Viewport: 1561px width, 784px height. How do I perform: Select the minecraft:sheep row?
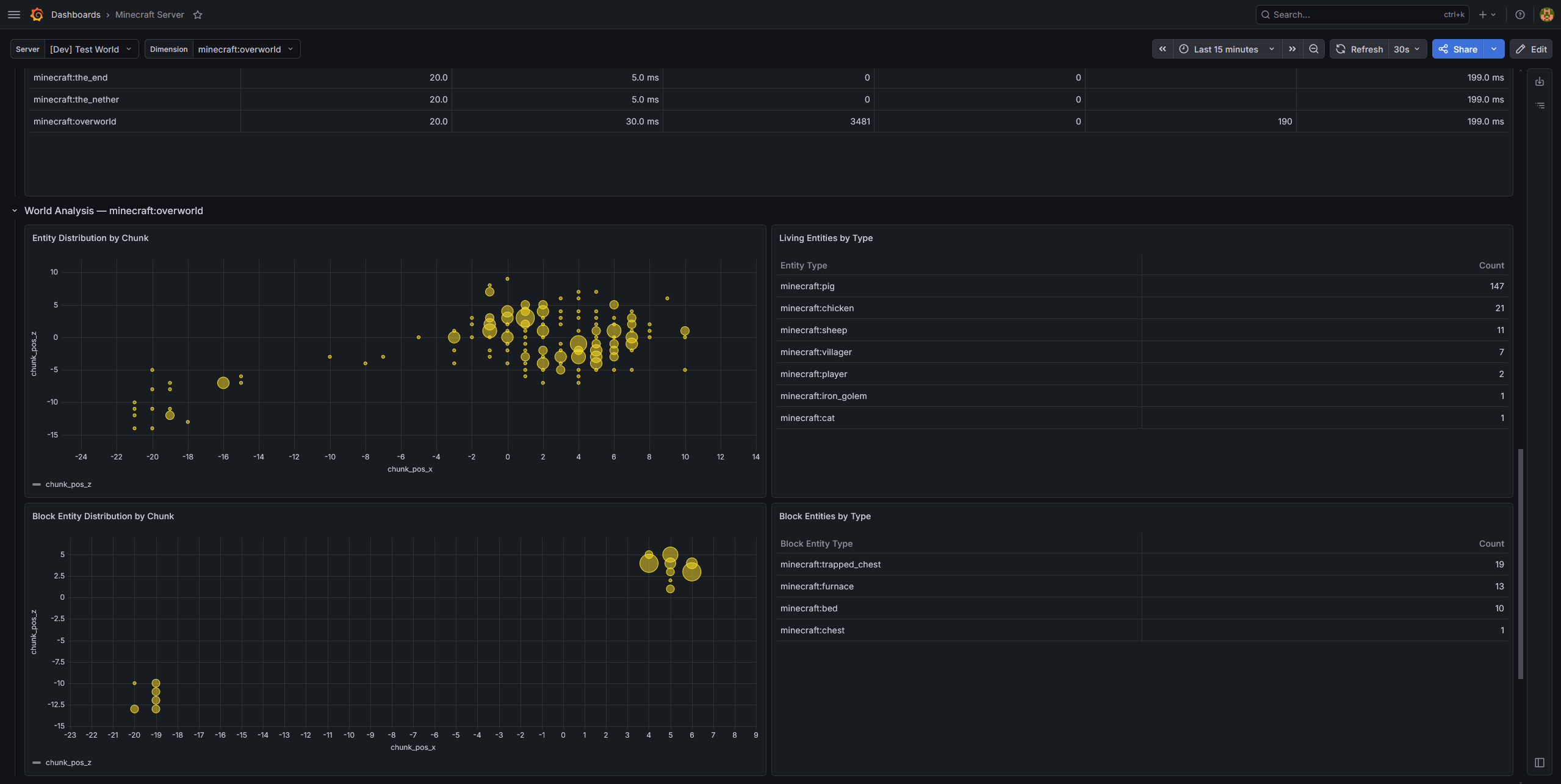(1142, 330)
